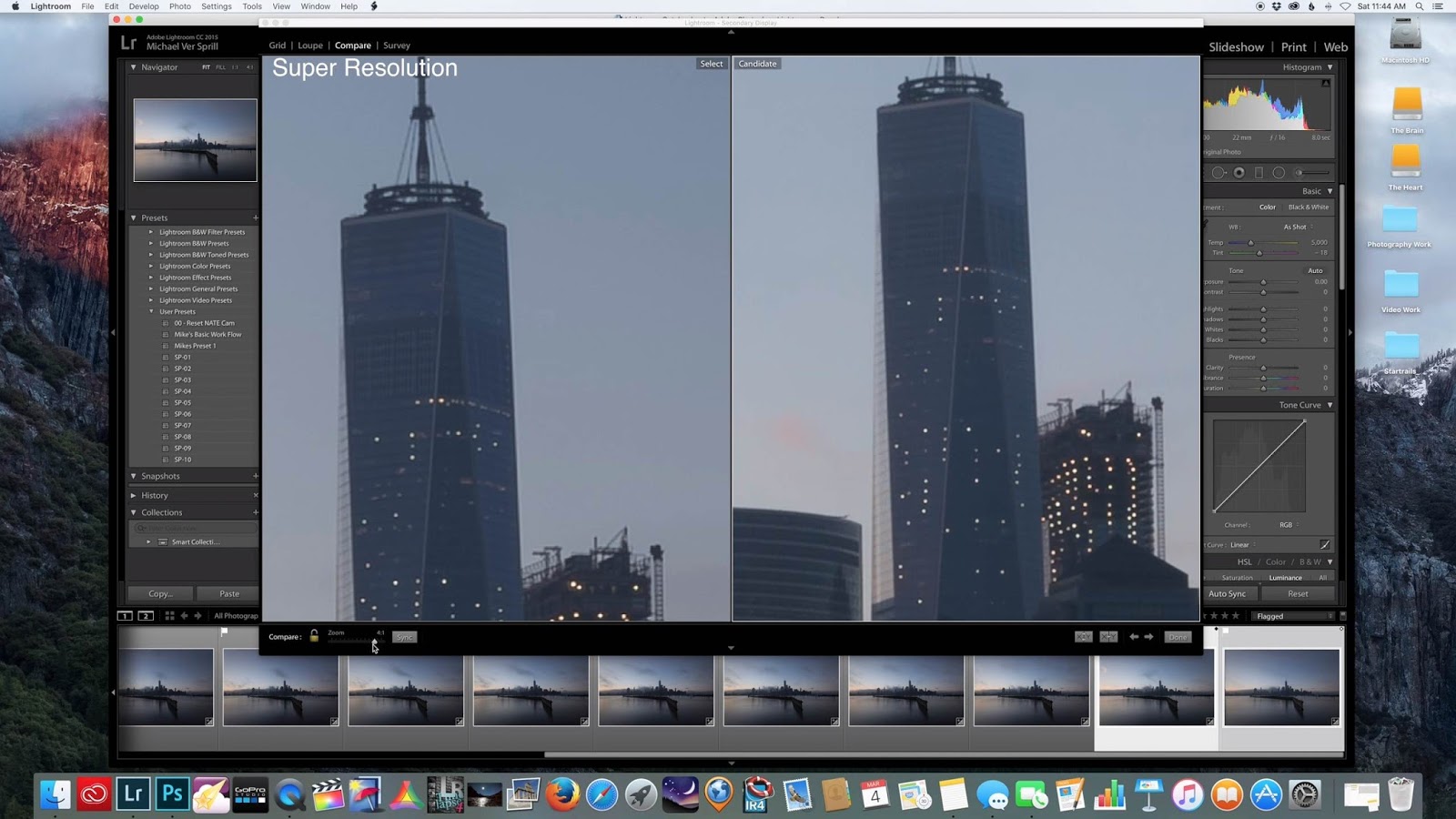The image size is (1456, 819).
Task: Toggle second window display 2
Action: 146,616
